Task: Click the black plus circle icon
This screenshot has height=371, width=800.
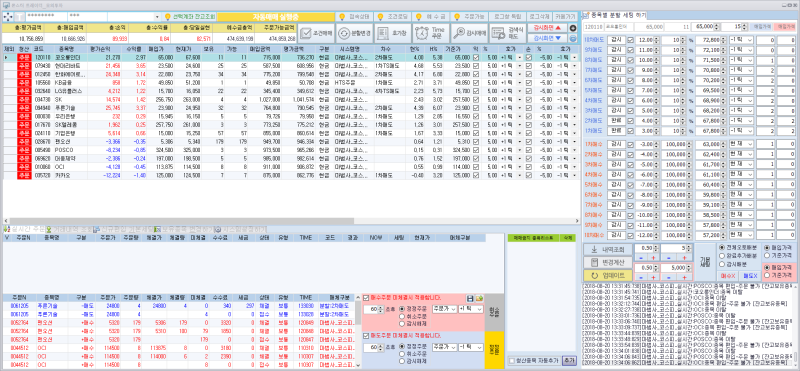Action: pos(573,28)
